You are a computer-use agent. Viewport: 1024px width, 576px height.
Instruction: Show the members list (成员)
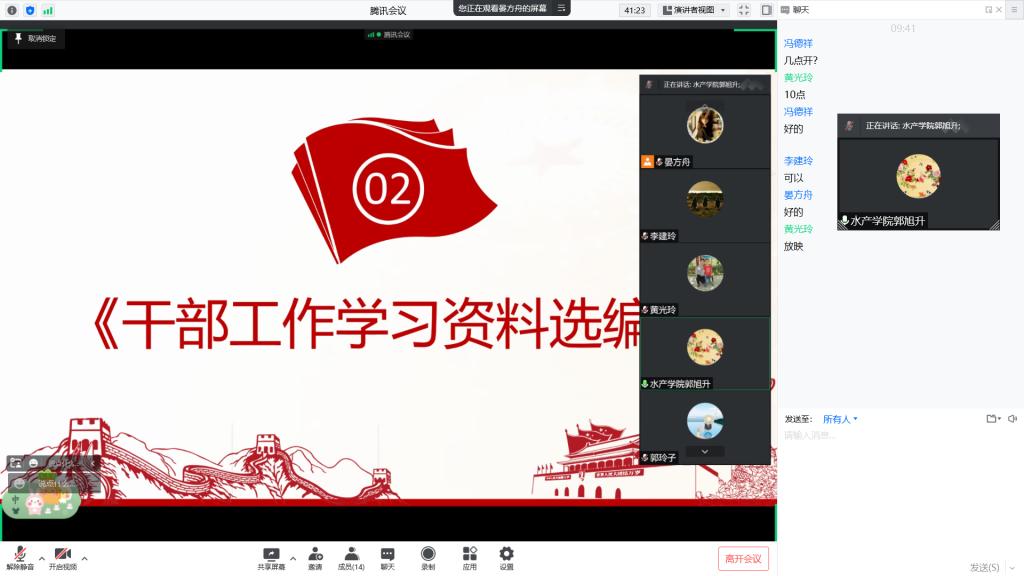coord(351,557)
